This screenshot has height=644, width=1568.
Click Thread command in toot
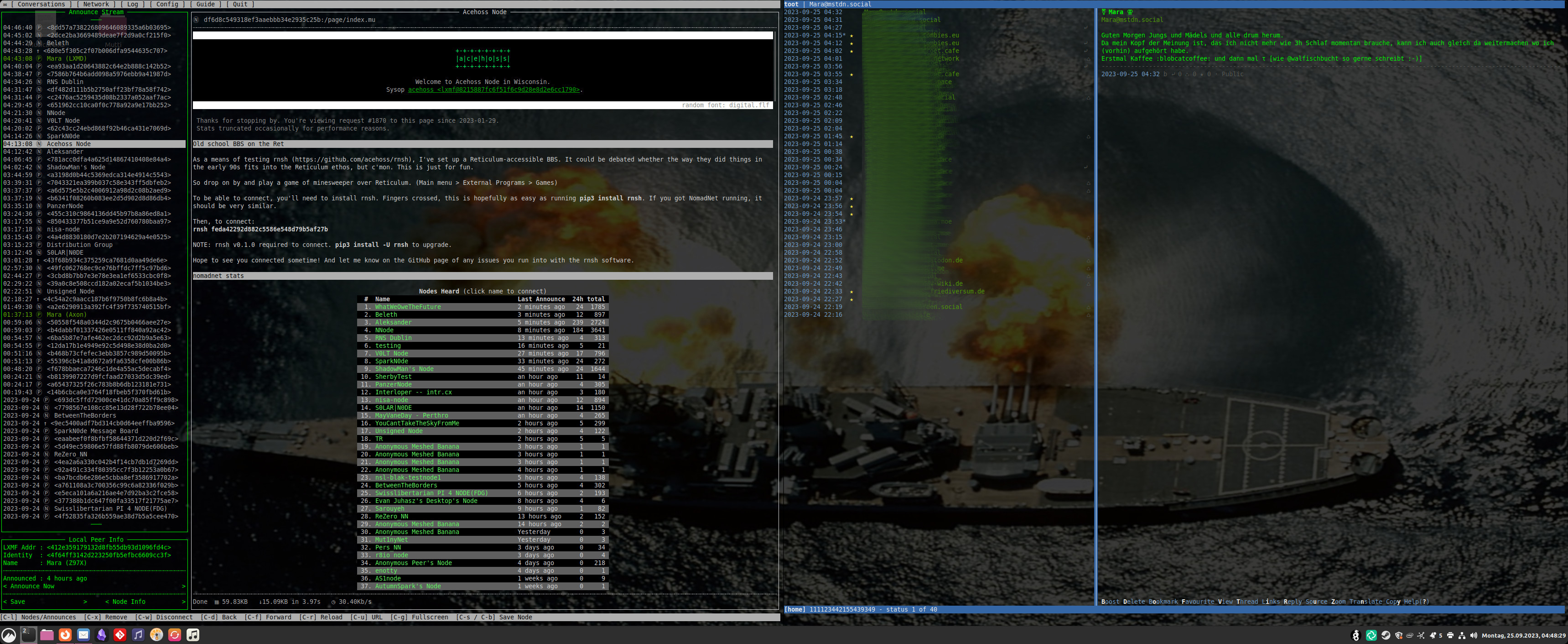1247,602
